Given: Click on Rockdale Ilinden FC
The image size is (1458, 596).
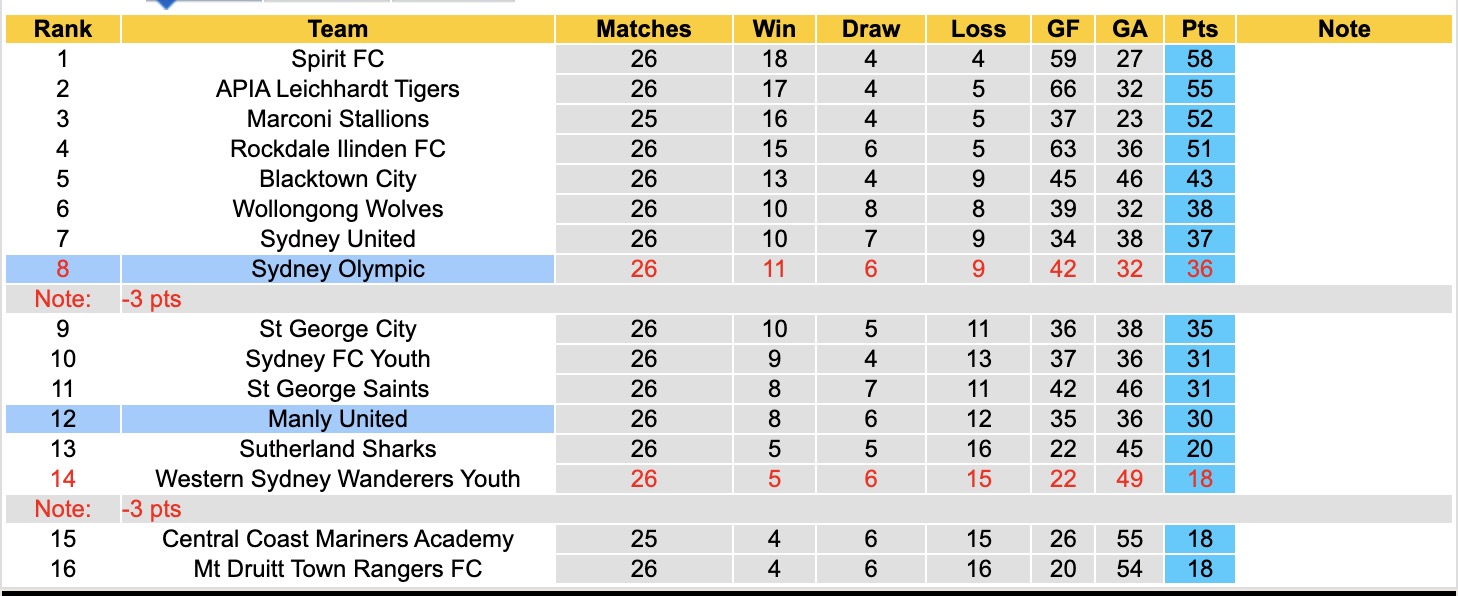Looking at the screenshot, I should pos(338,149).
